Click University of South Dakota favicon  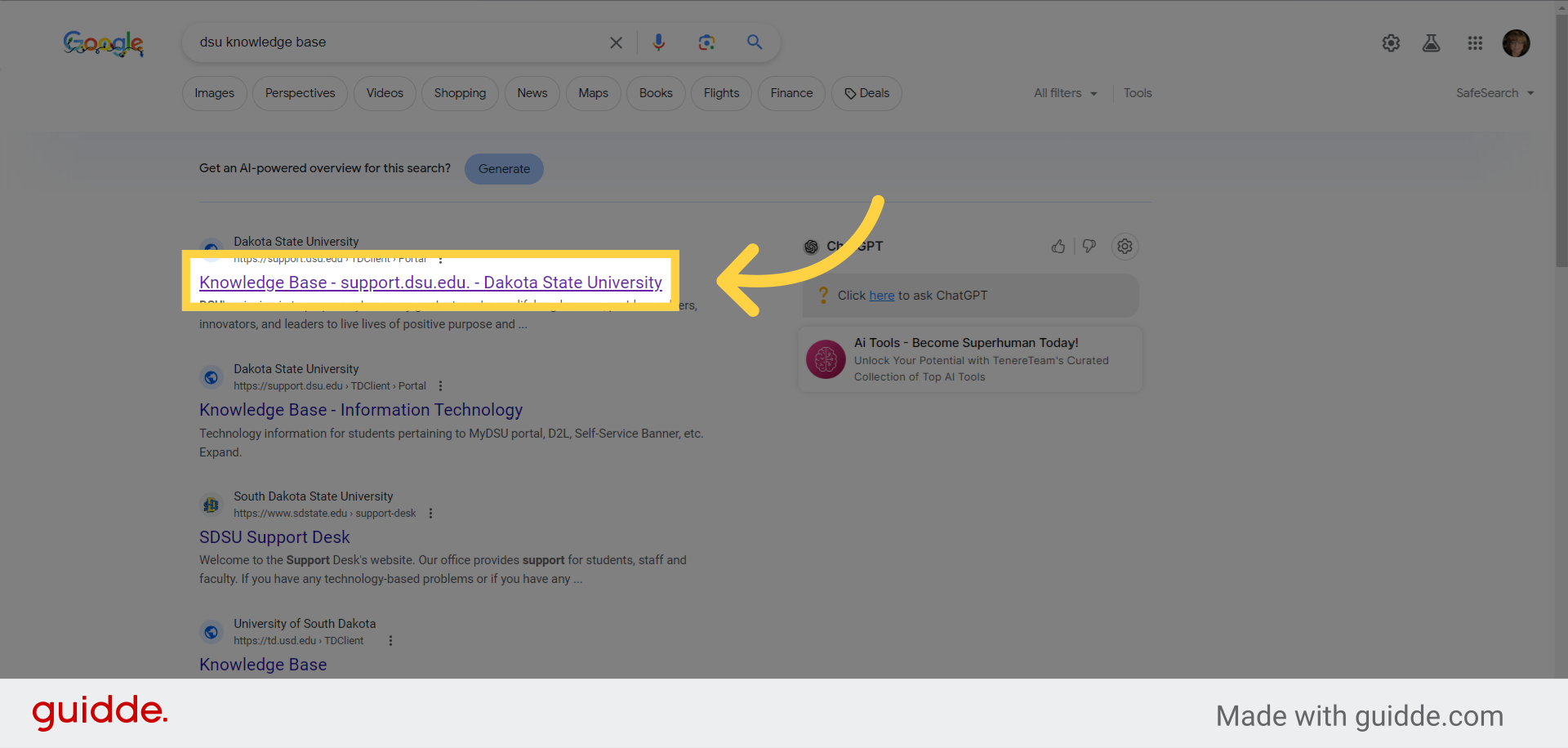[212, 632]
